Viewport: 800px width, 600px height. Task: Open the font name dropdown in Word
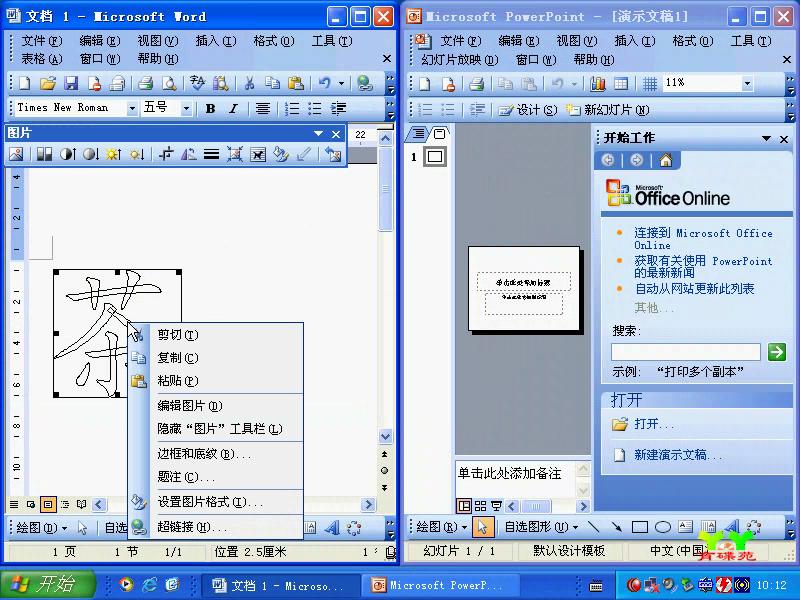132,108
